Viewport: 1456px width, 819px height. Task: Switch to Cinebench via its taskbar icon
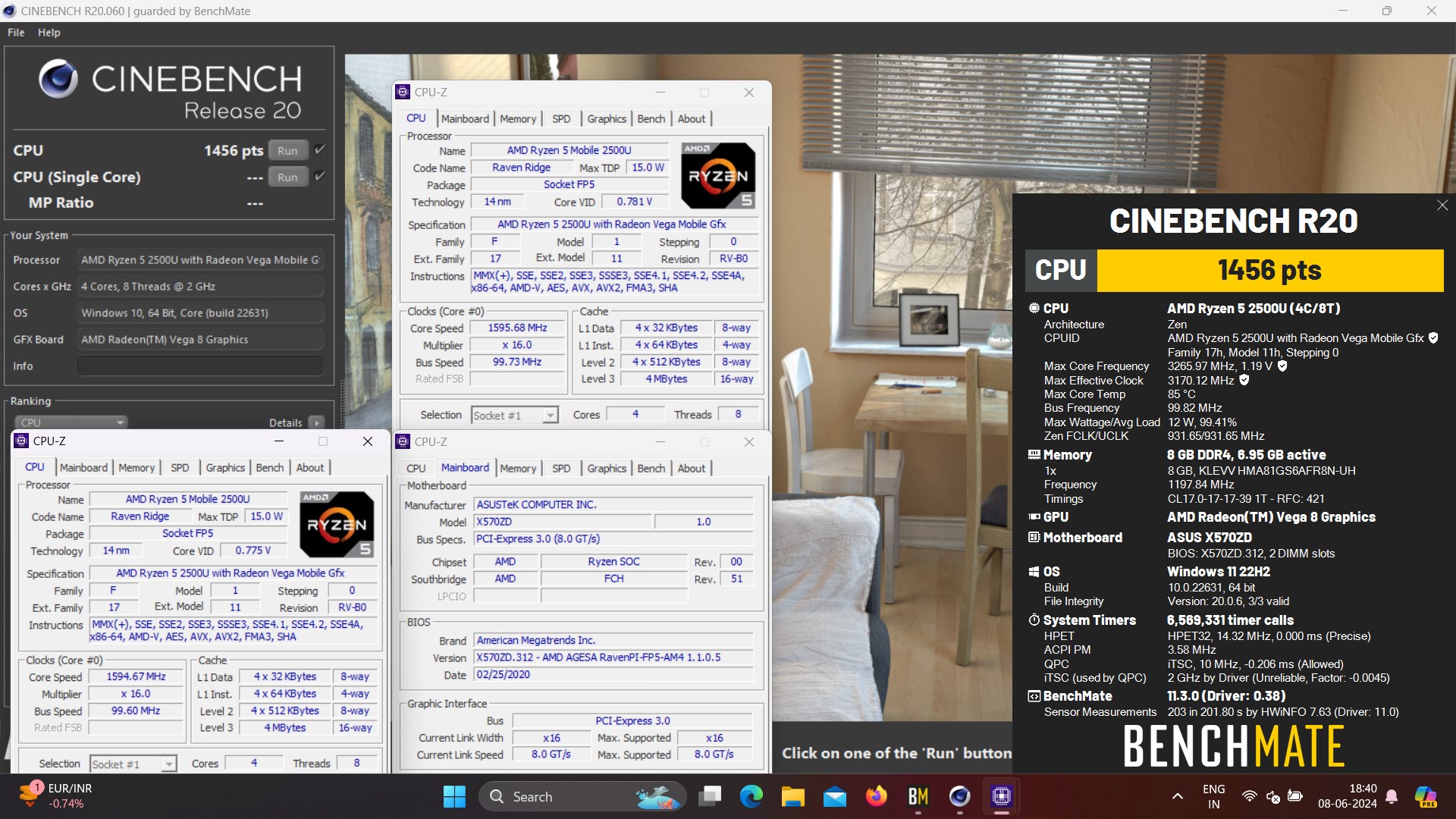(x=960, y=796)
